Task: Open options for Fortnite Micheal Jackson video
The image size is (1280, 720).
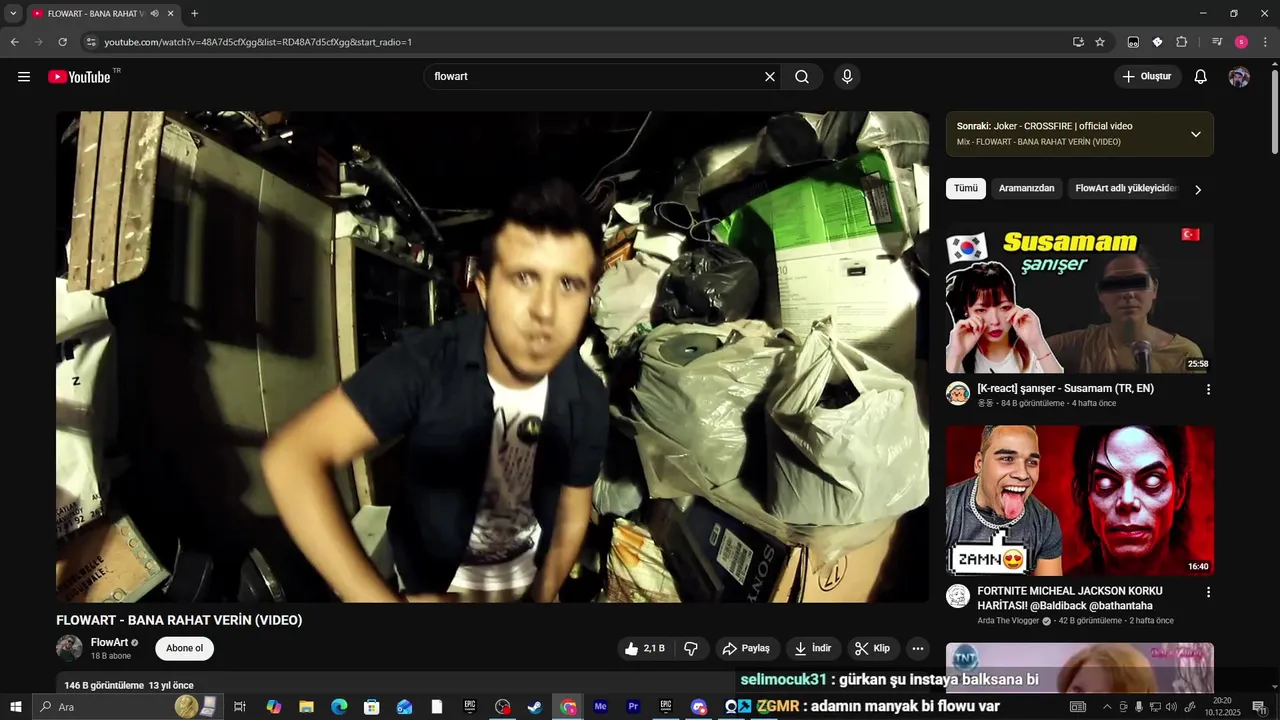Action: [1208, 592]
